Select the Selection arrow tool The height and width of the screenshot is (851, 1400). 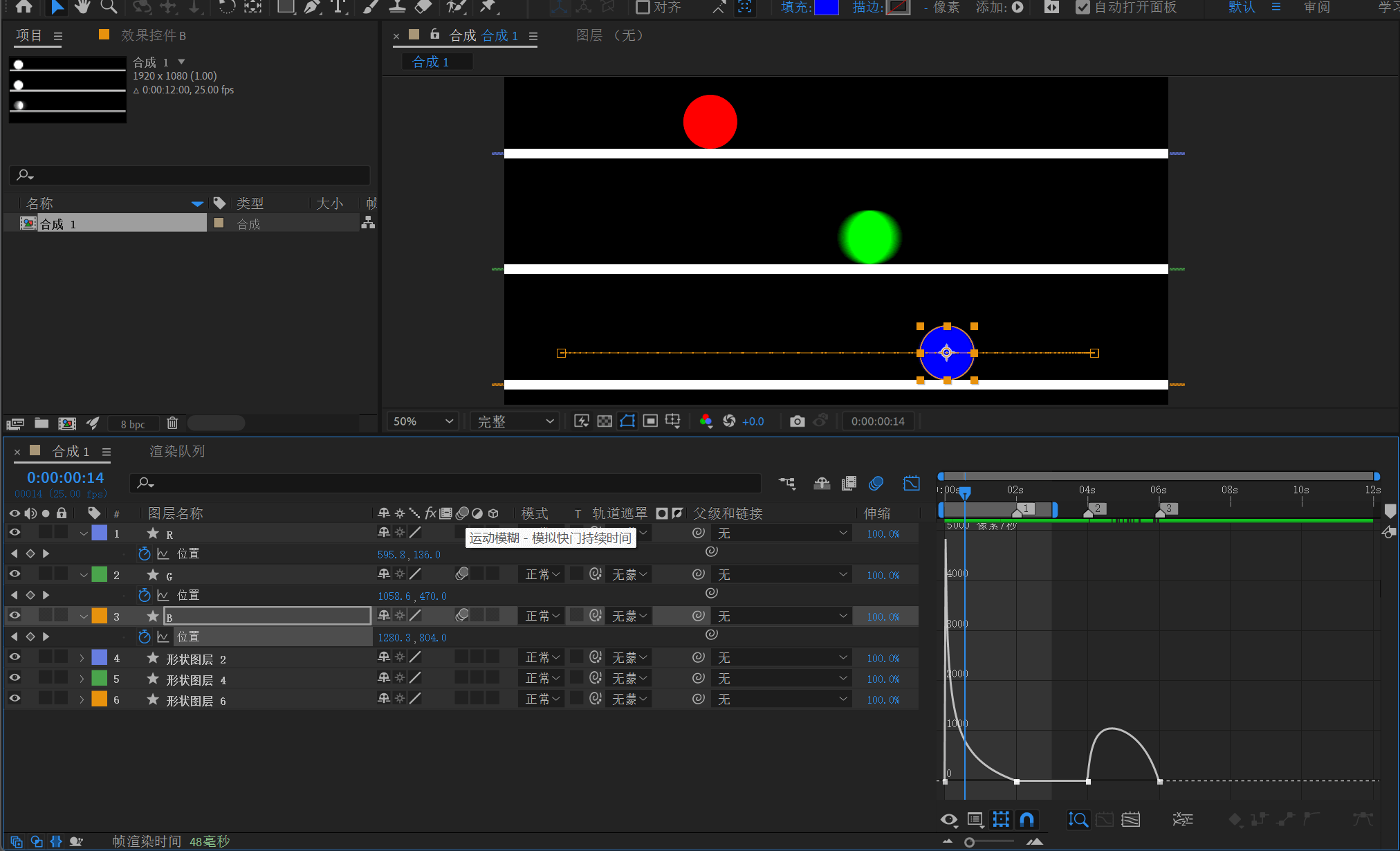click(57, 7)
